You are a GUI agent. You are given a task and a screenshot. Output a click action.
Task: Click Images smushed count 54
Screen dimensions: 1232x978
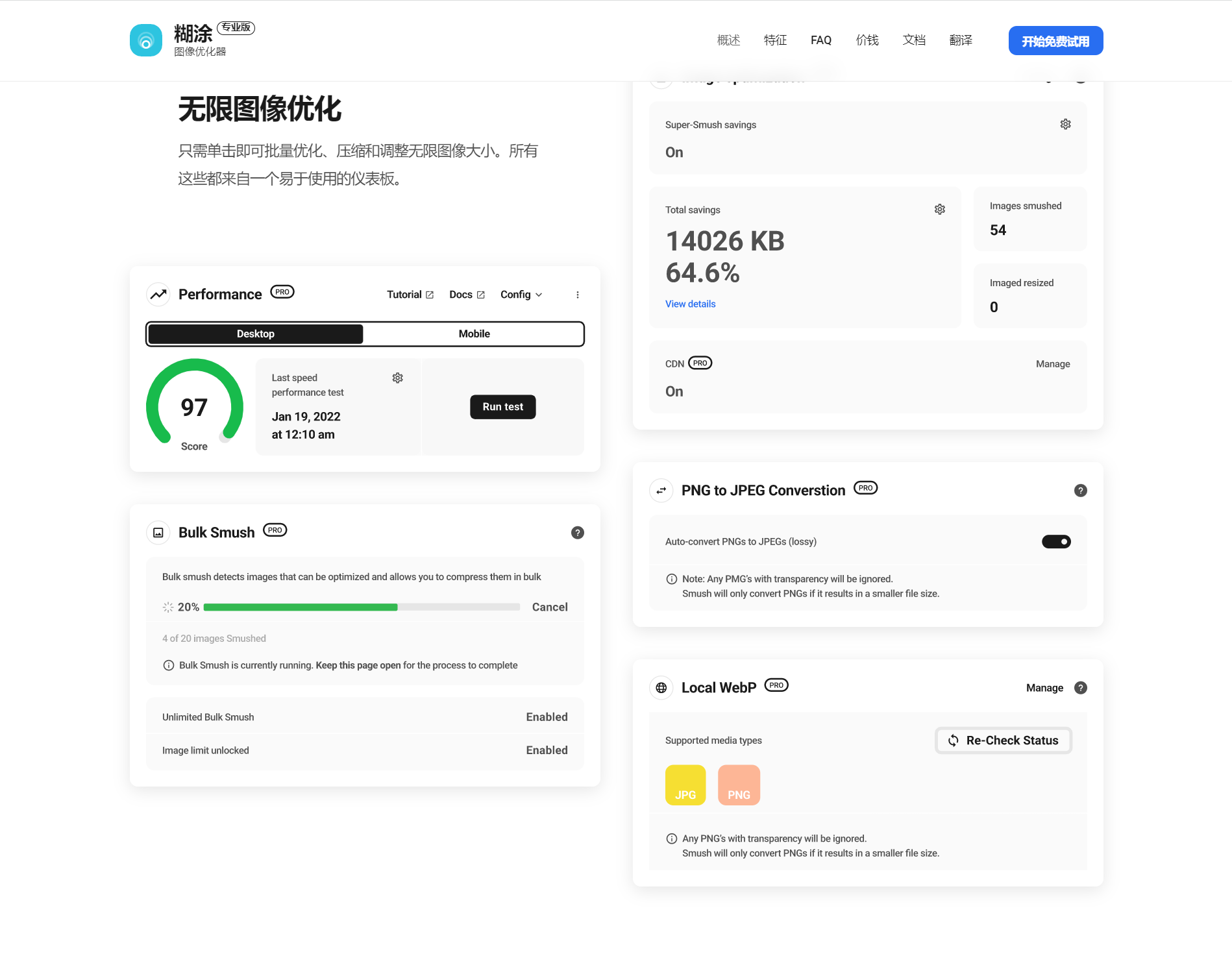point(998,230)
